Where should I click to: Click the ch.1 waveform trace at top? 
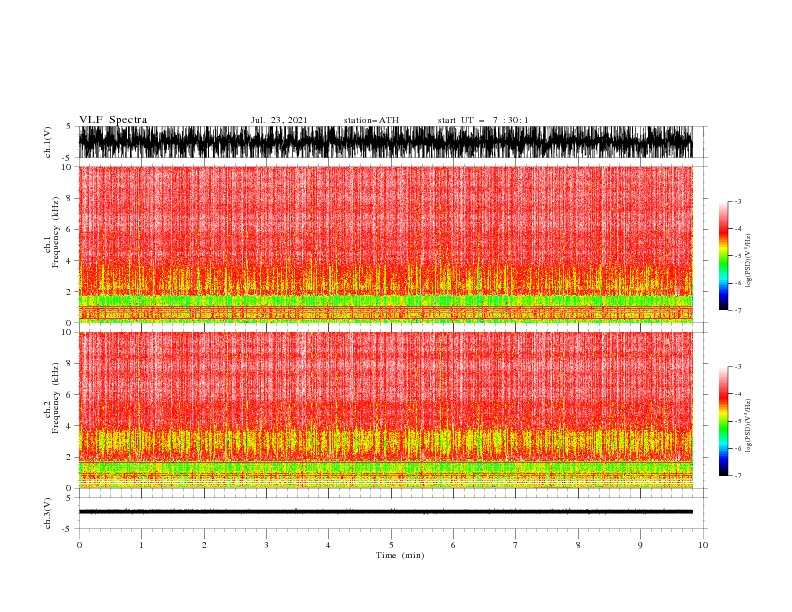(x=385, y=142)
